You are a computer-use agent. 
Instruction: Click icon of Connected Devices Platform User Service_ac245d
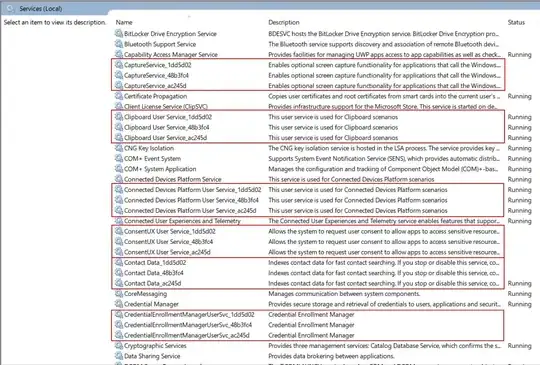[119, 210]
